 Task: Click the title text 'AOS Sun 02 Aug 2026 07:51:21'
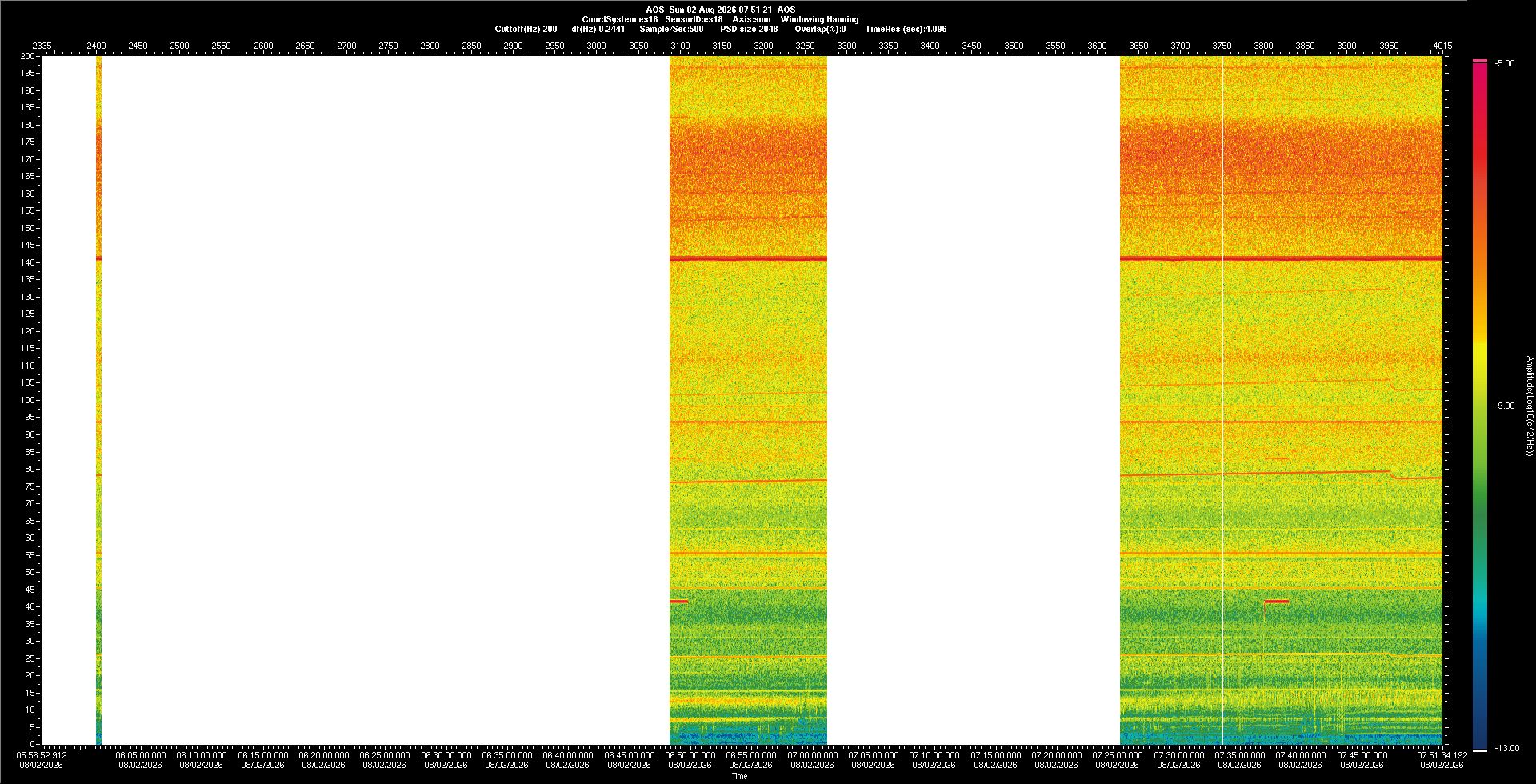709,10
